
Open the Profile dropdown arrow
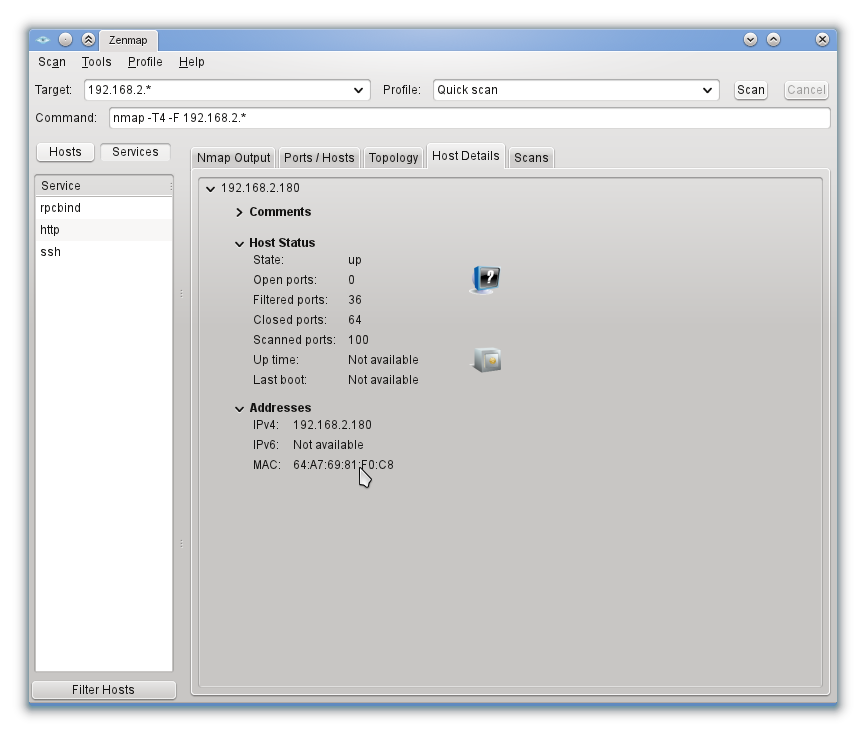[707, 90]
